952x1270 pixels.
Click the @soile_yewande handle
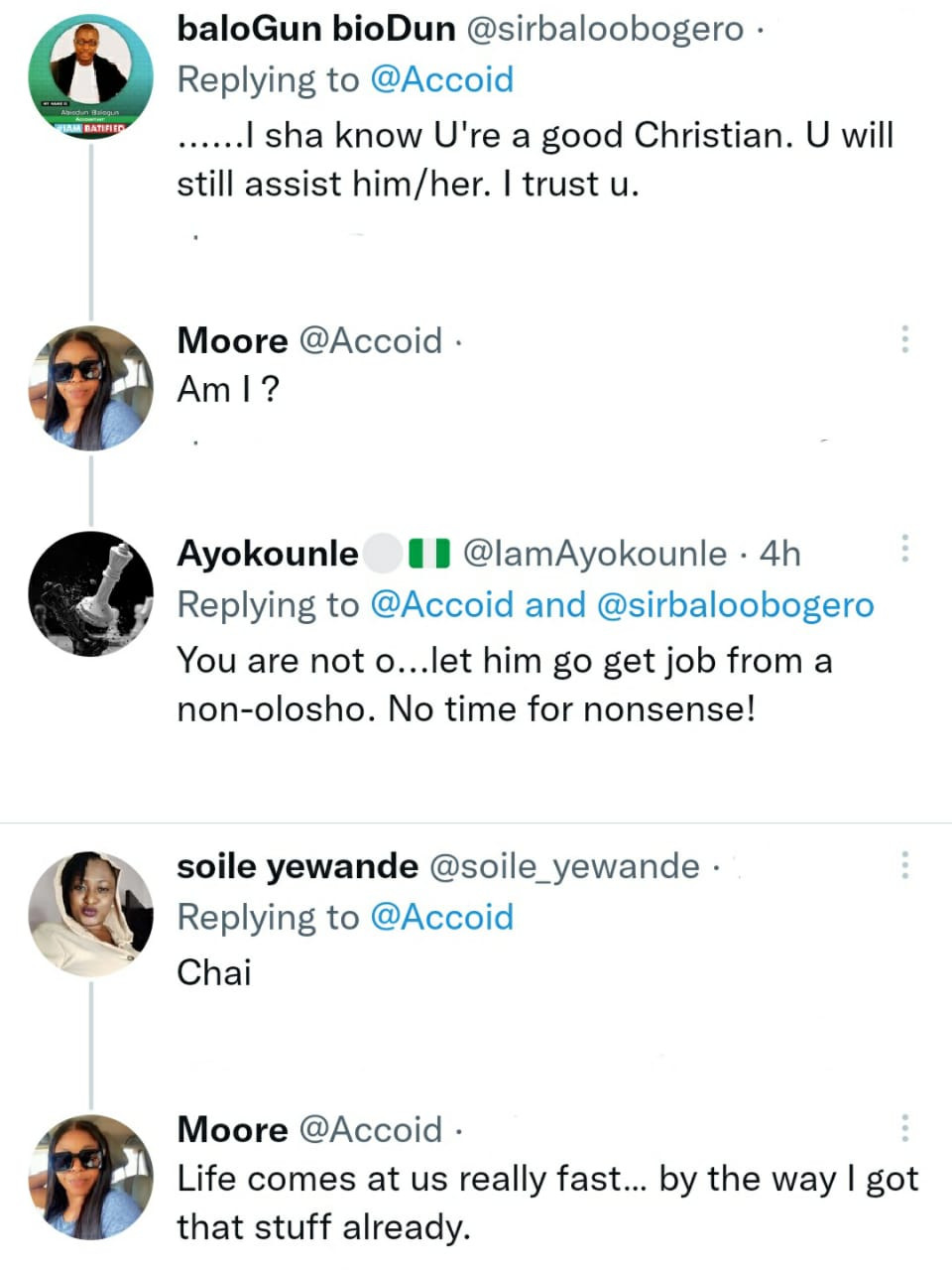(564, 866)
